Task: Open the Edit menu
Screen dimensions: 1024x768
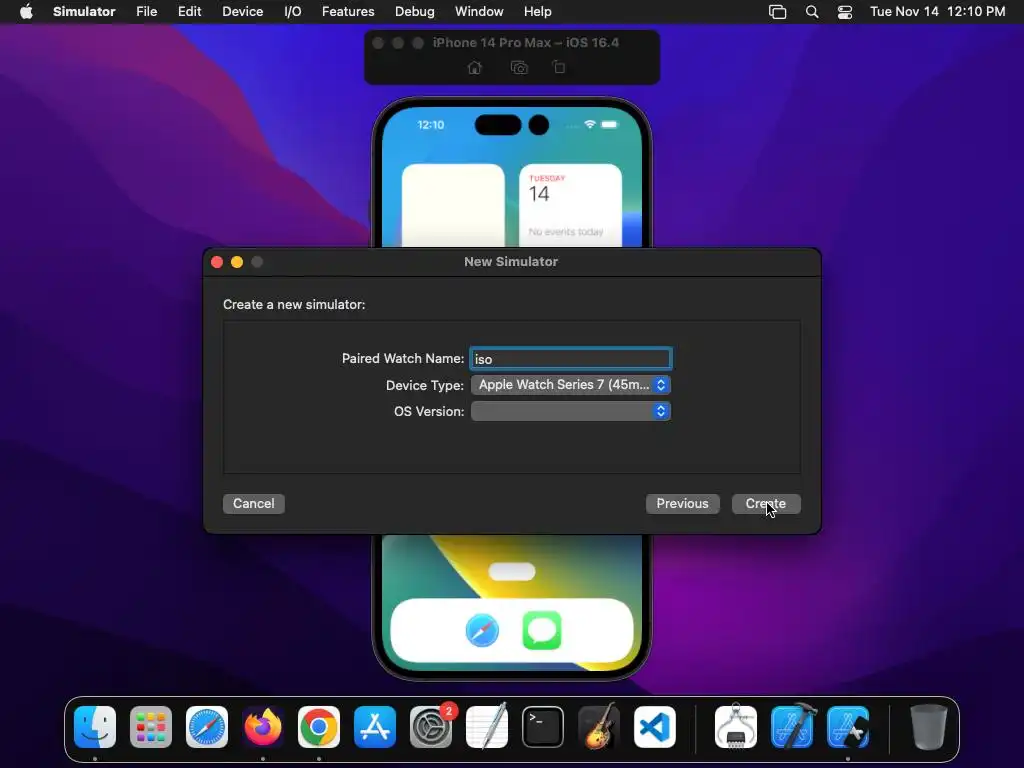Action: pos(189,12)
